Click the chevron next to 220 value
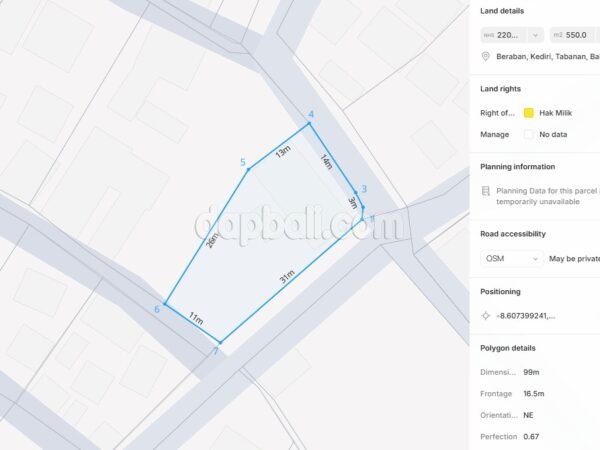 [535, 35]
